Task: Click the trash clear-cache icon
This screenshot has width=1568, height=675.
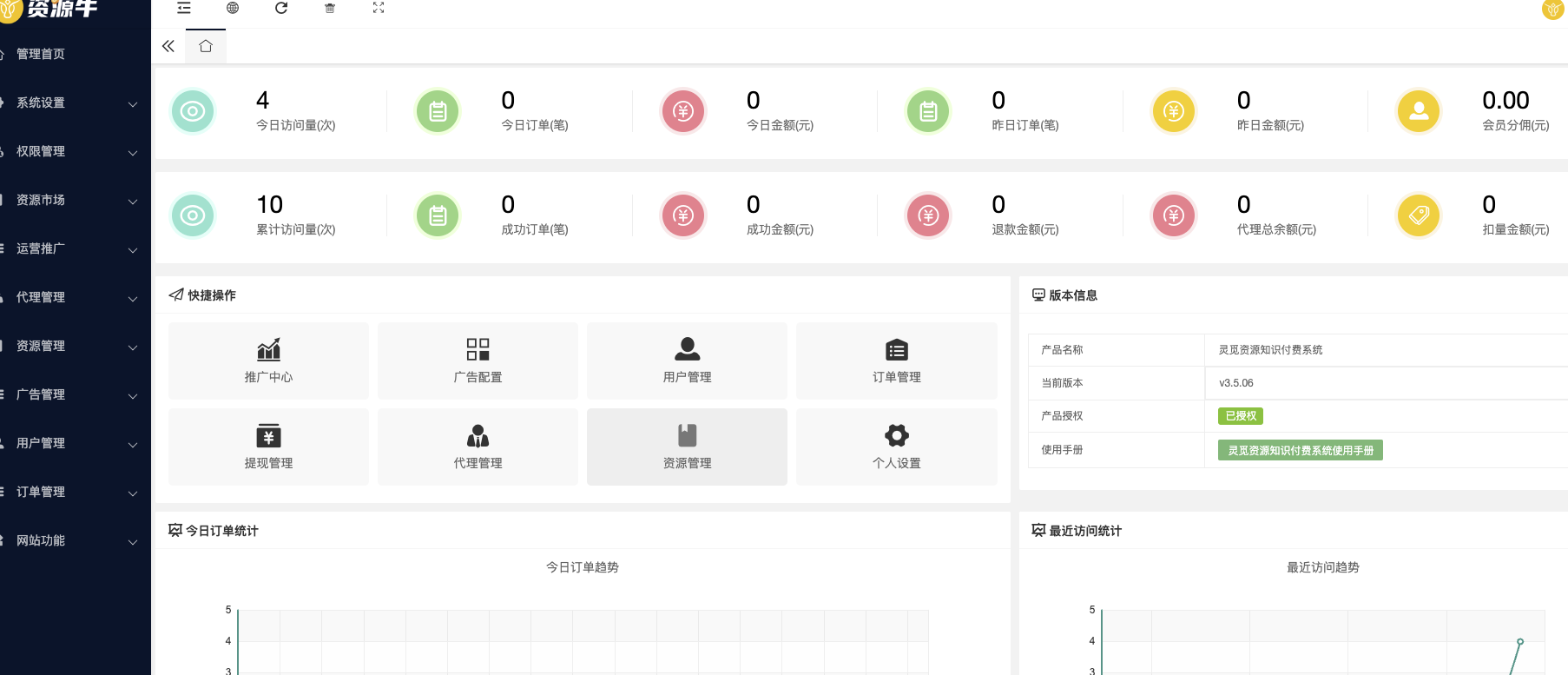Action: pyautogui.click(x=330, y=8)
